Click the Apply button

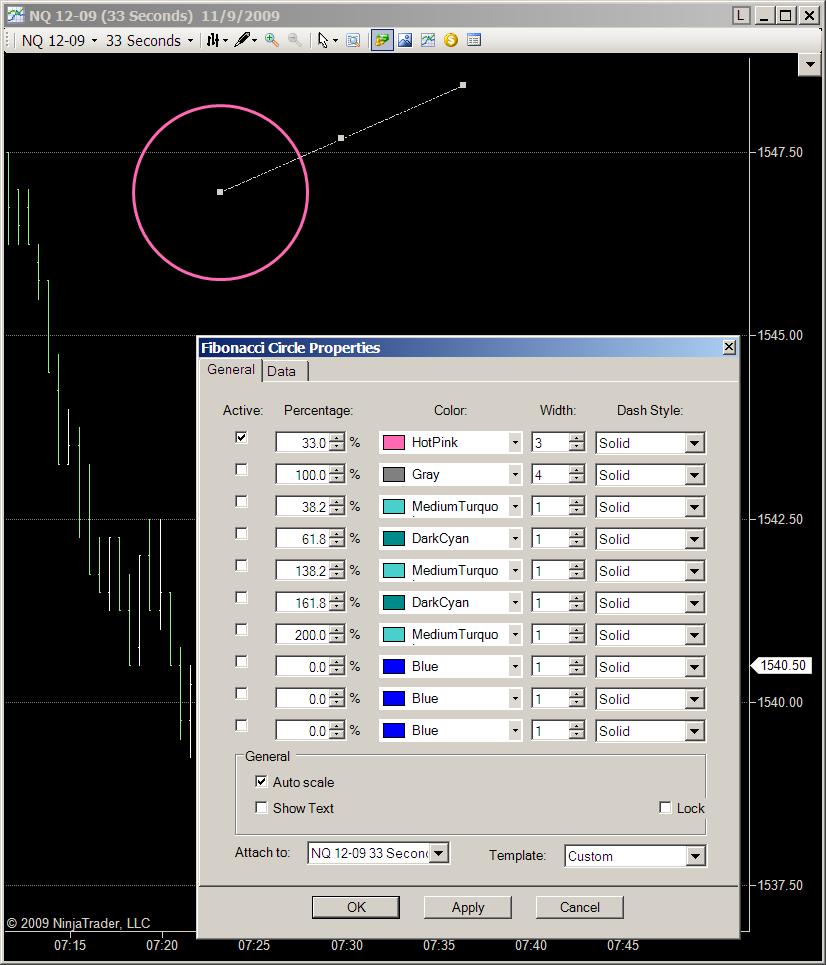[x=468, y=907]
